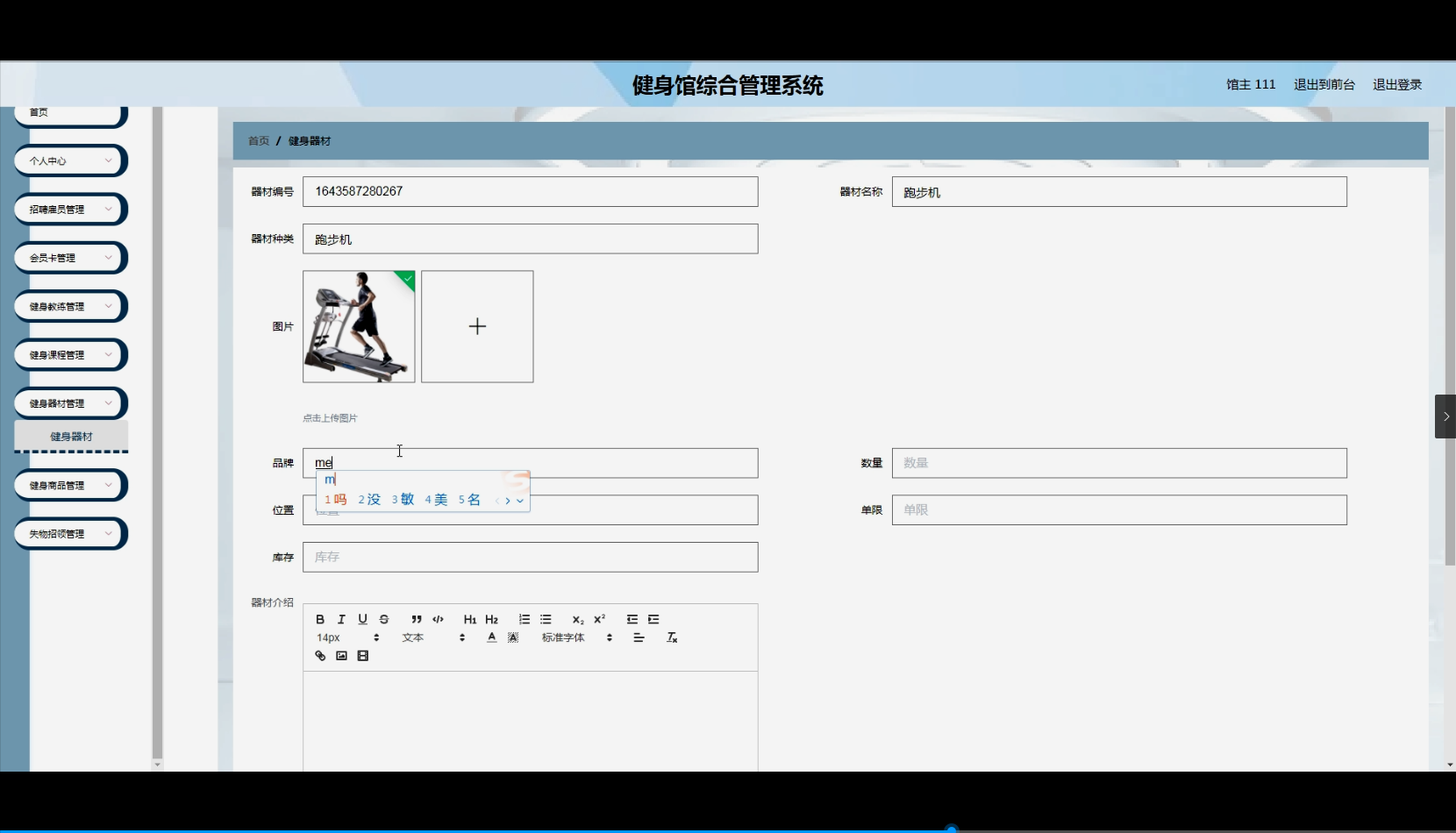Open the 文本 header style dropdown
The width and height of the screenshot is (1456, 833).
tap(433, 637)
